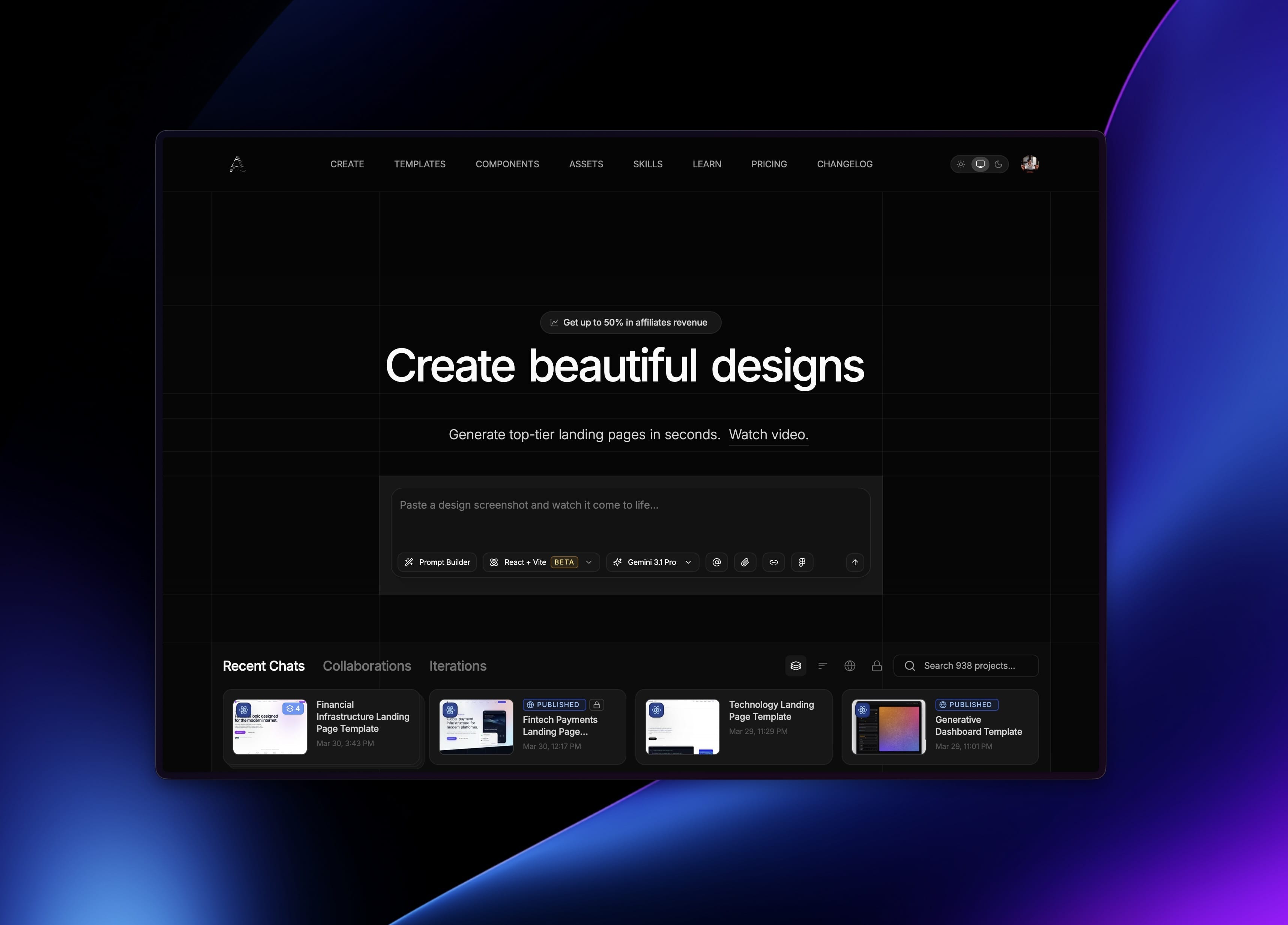Open the Pricing page from the navbar
Image resolution: width=1288 pixels, height=925 pixels.
[x=769, y=164]
